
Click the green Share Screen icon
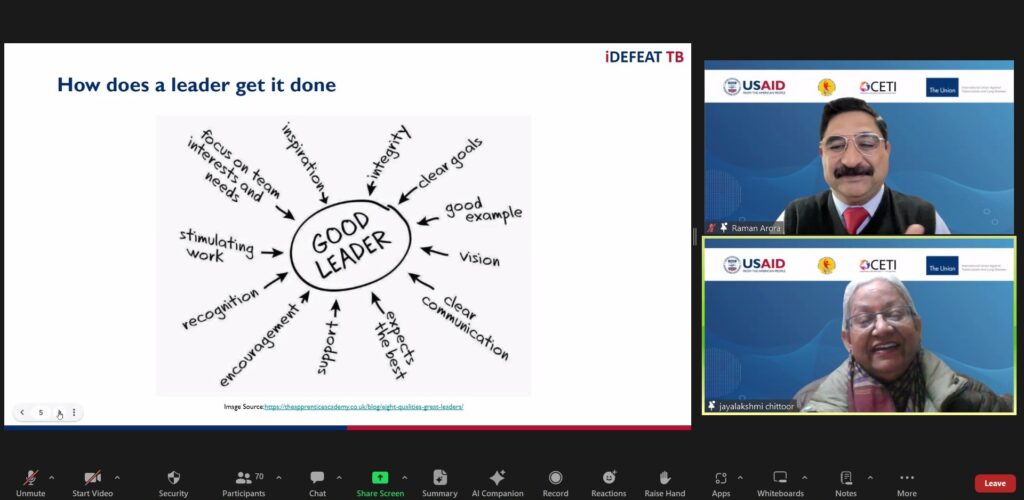380,478
